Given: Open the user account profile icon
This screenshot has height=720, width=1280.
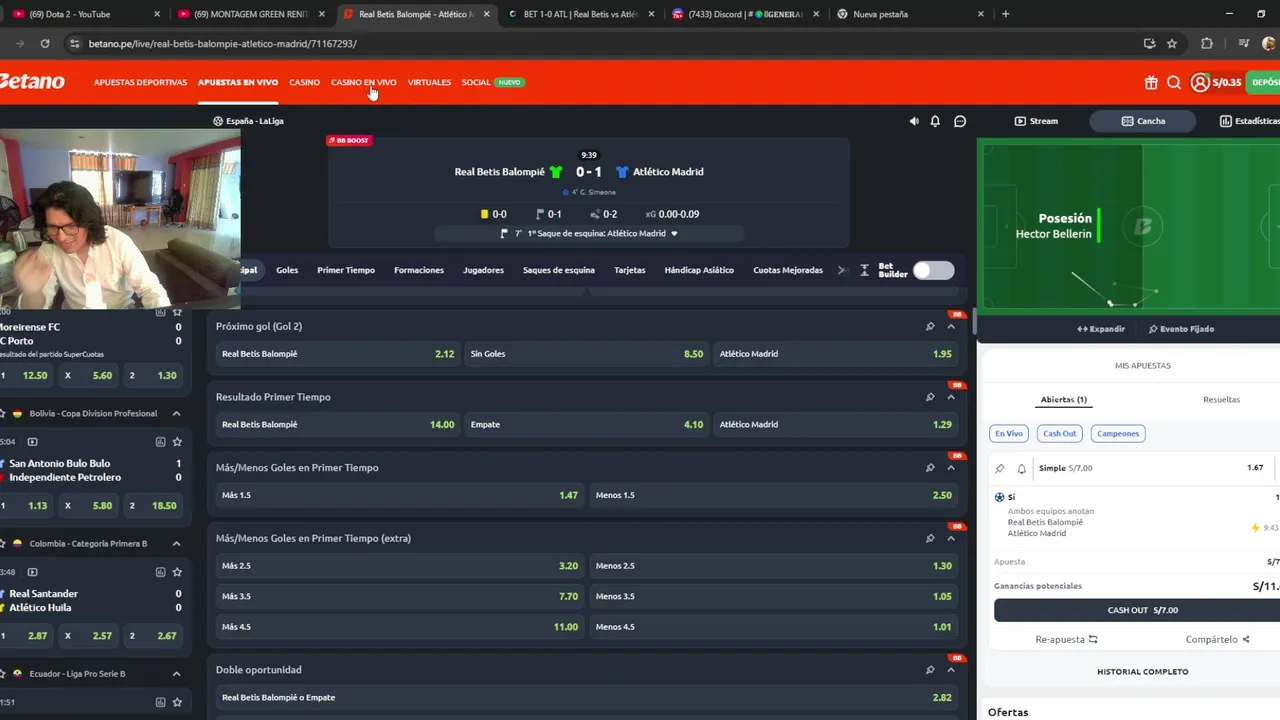Looking at the screenshot, I should pos(1200,83).
